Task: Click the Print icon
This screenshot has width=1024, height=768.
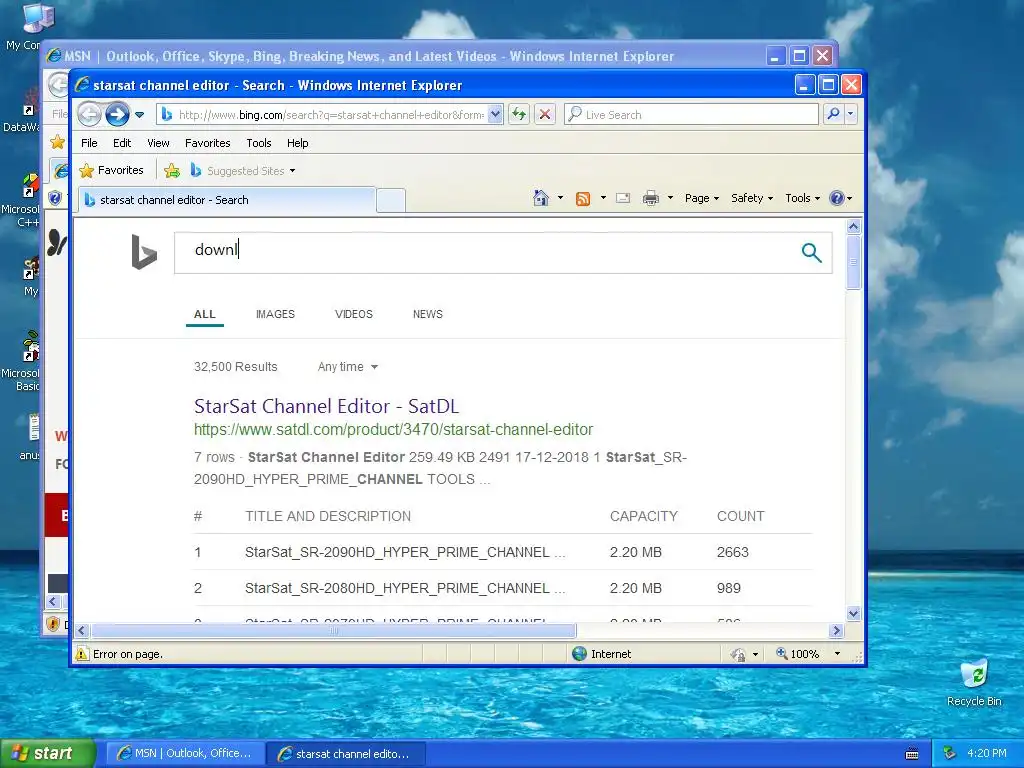Action: pos(650,198)
